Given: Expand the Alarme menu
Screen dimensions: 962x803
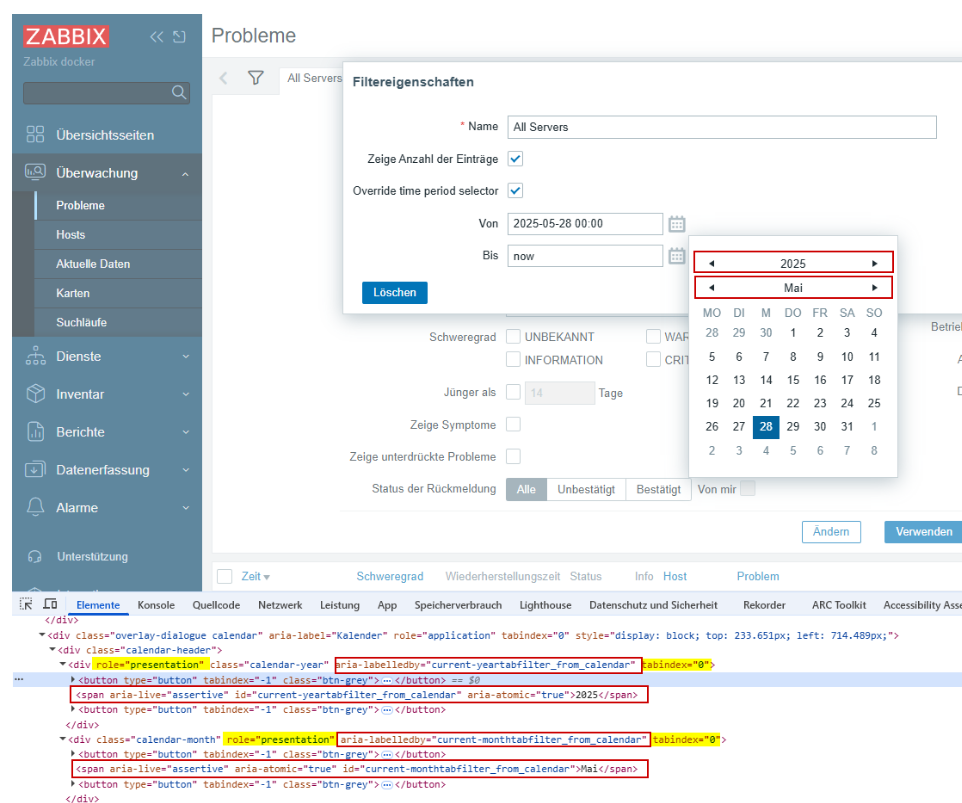Looking at the screenshot, I should tap(185, 508).
